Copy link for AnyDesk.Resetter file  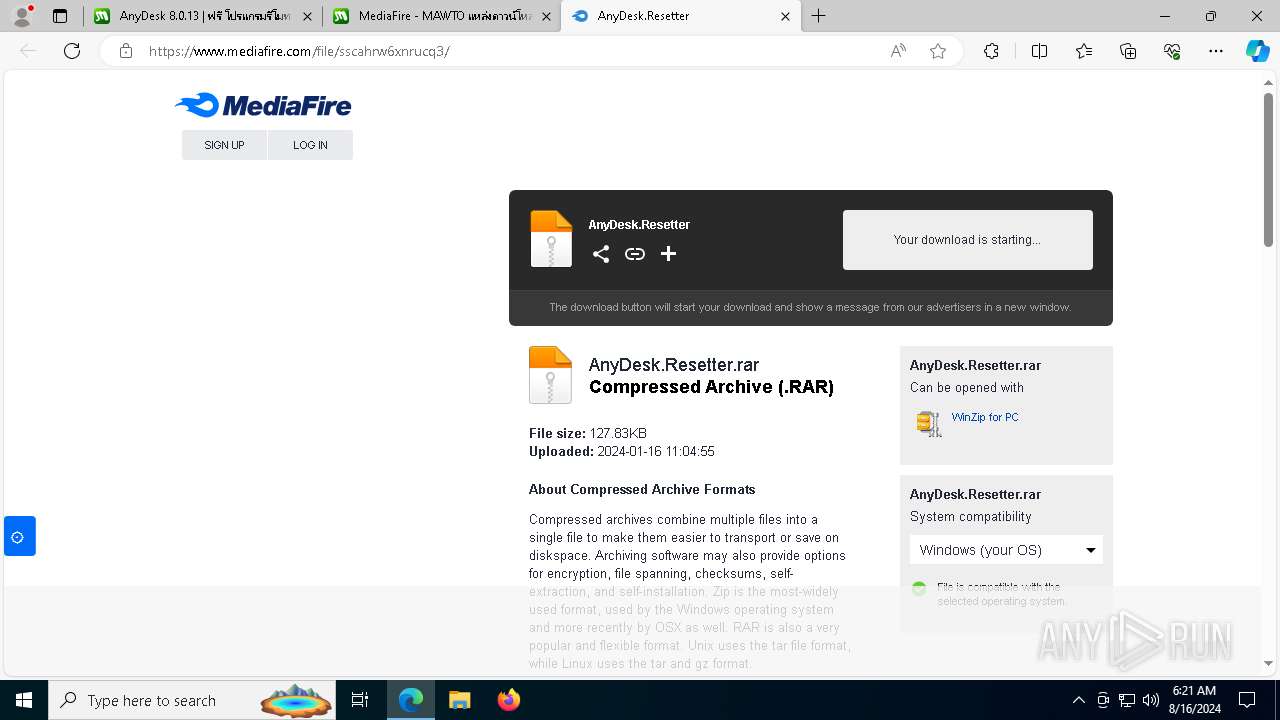point(635,254)
